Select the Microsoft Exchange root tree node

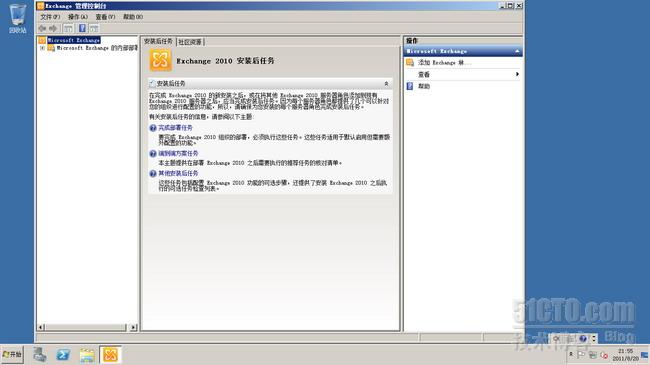pos(73,40)
